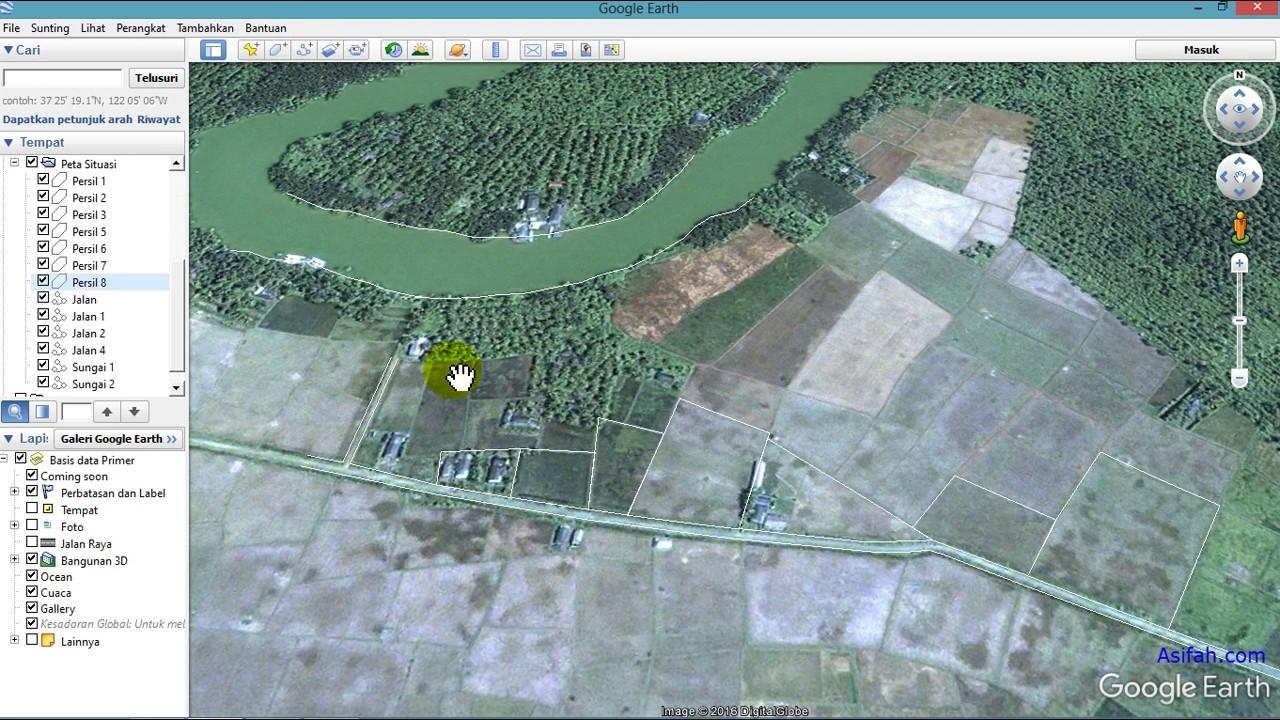Click the Telusuri search button
Viewport: 1280px width, 720px height.
156,78
